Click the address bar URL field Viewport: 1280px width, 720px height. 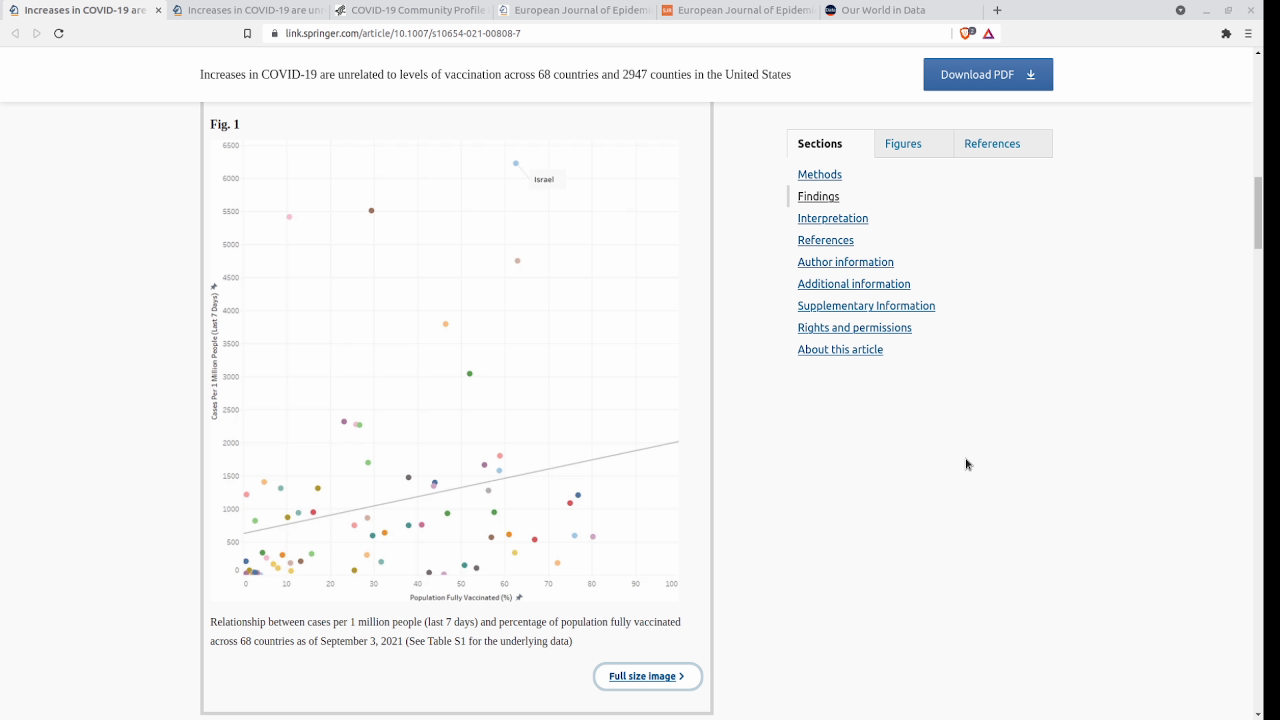click(x=600, y=33)
